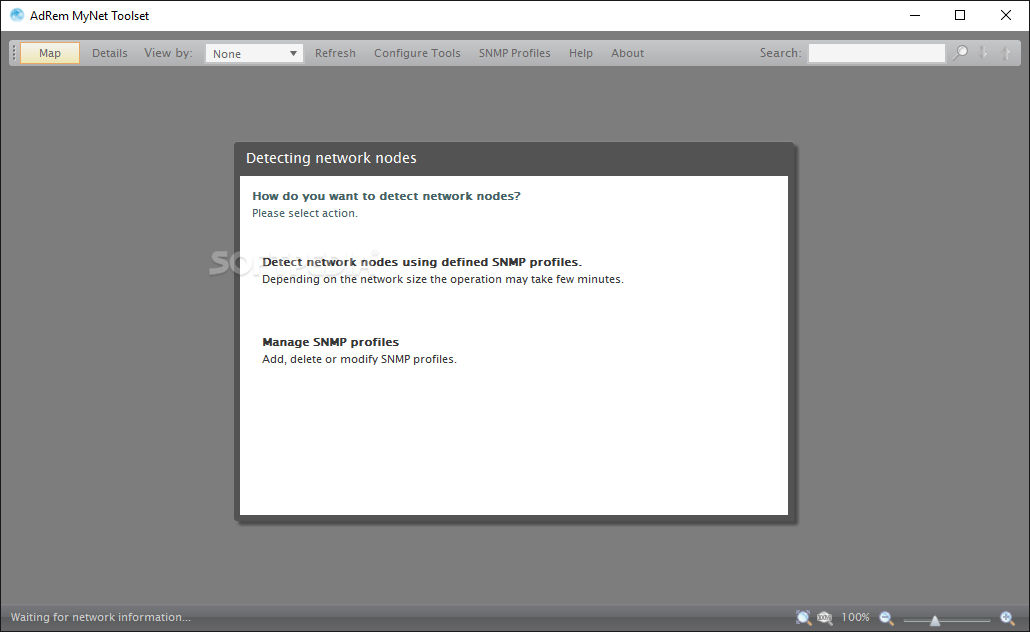The width and height of the screenshot is (1030, 632).
Task: Switch to Details view
Action: pyautogui.click(x=110, y=53)
